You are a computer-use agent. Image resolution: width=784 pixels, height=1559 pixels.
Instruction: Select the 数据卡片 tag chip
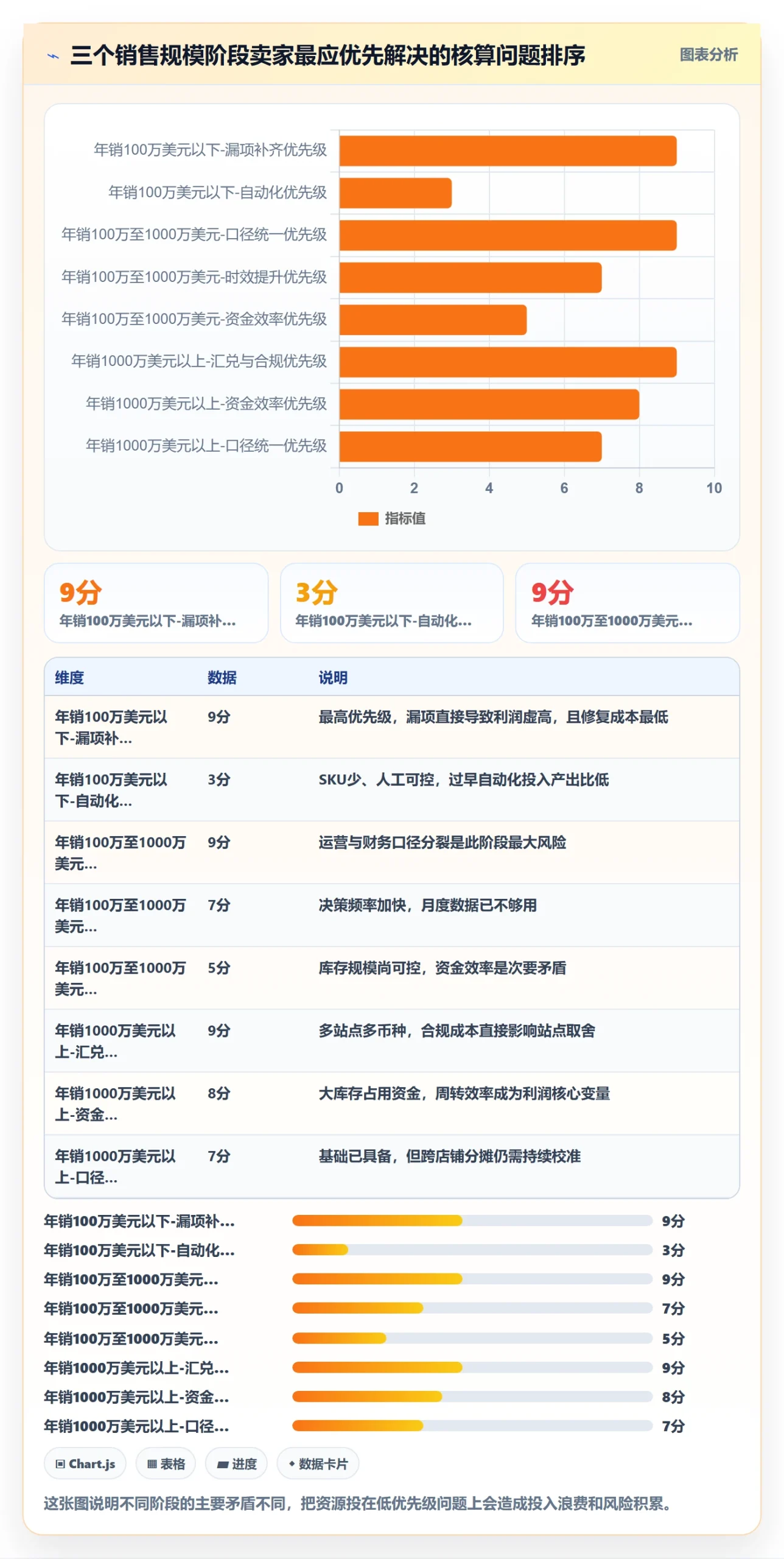[x=318, y=1463]
